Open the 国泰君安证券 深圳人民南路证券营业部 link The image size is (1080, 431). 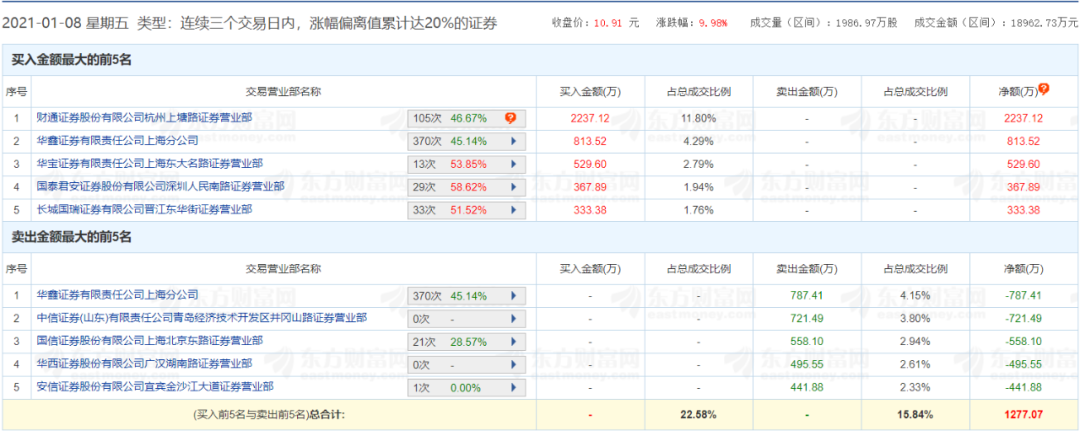coord(160,186)
